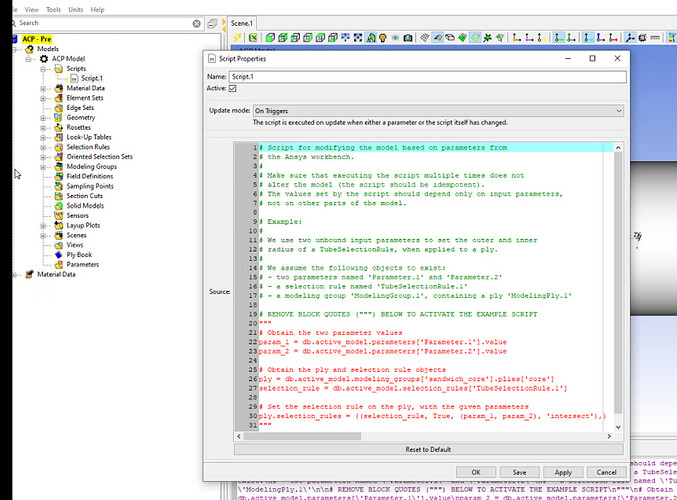
Task: Expand the Modeling Groups tree node
Action: 43,167
